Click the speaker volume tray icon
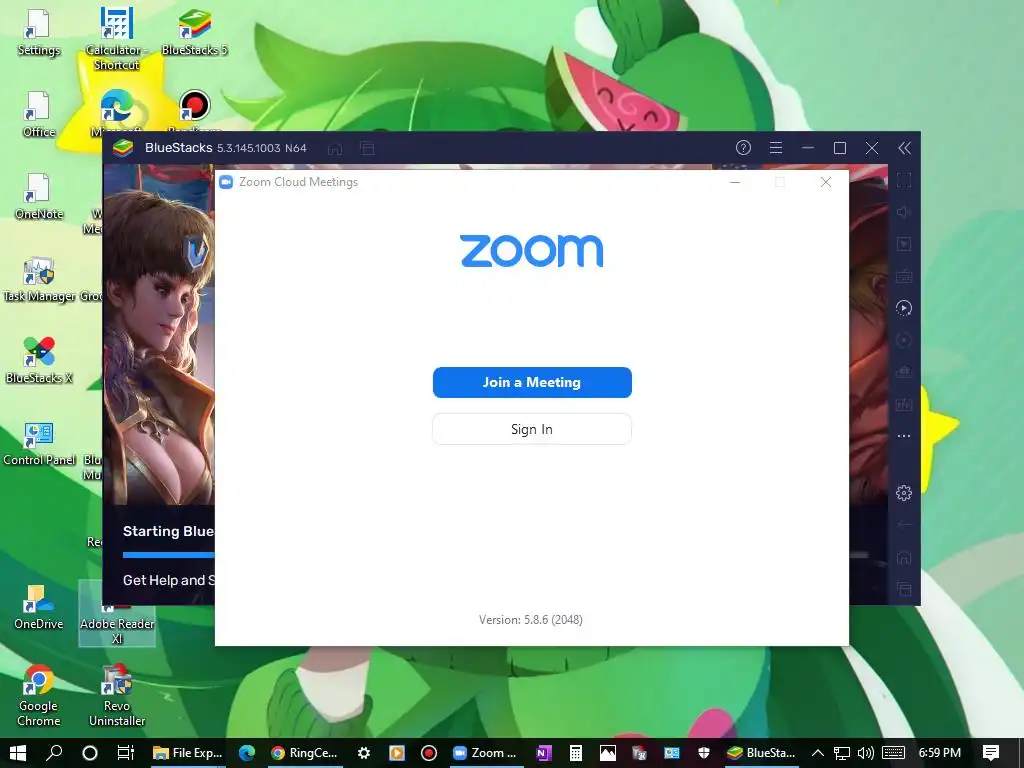1024x768 pixels. tap(866, 753)
